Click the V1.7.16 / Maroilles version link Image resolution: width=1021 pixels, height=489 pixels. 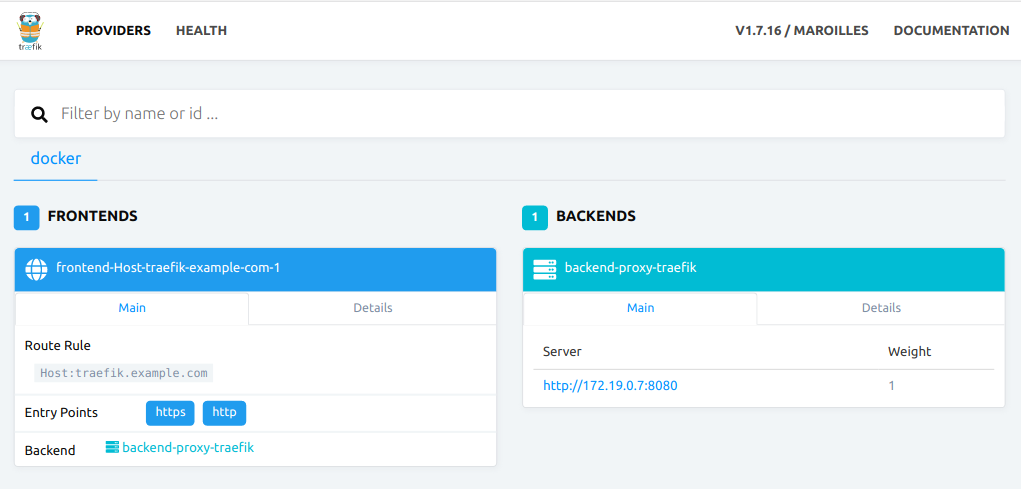coord(802,31)
